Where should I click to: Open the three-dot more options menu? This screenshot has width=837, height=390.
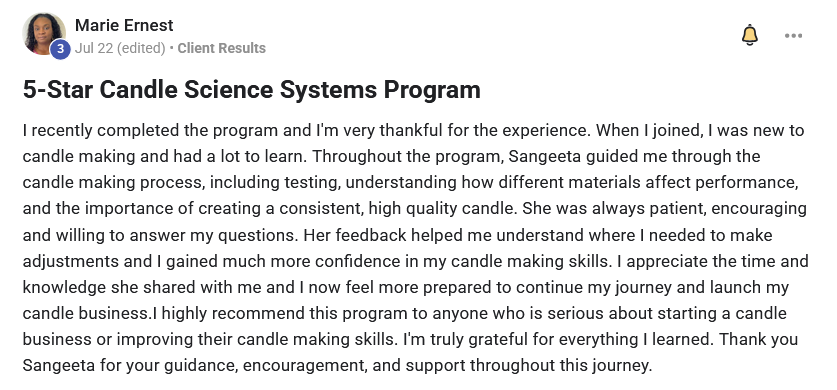(793, 36)
